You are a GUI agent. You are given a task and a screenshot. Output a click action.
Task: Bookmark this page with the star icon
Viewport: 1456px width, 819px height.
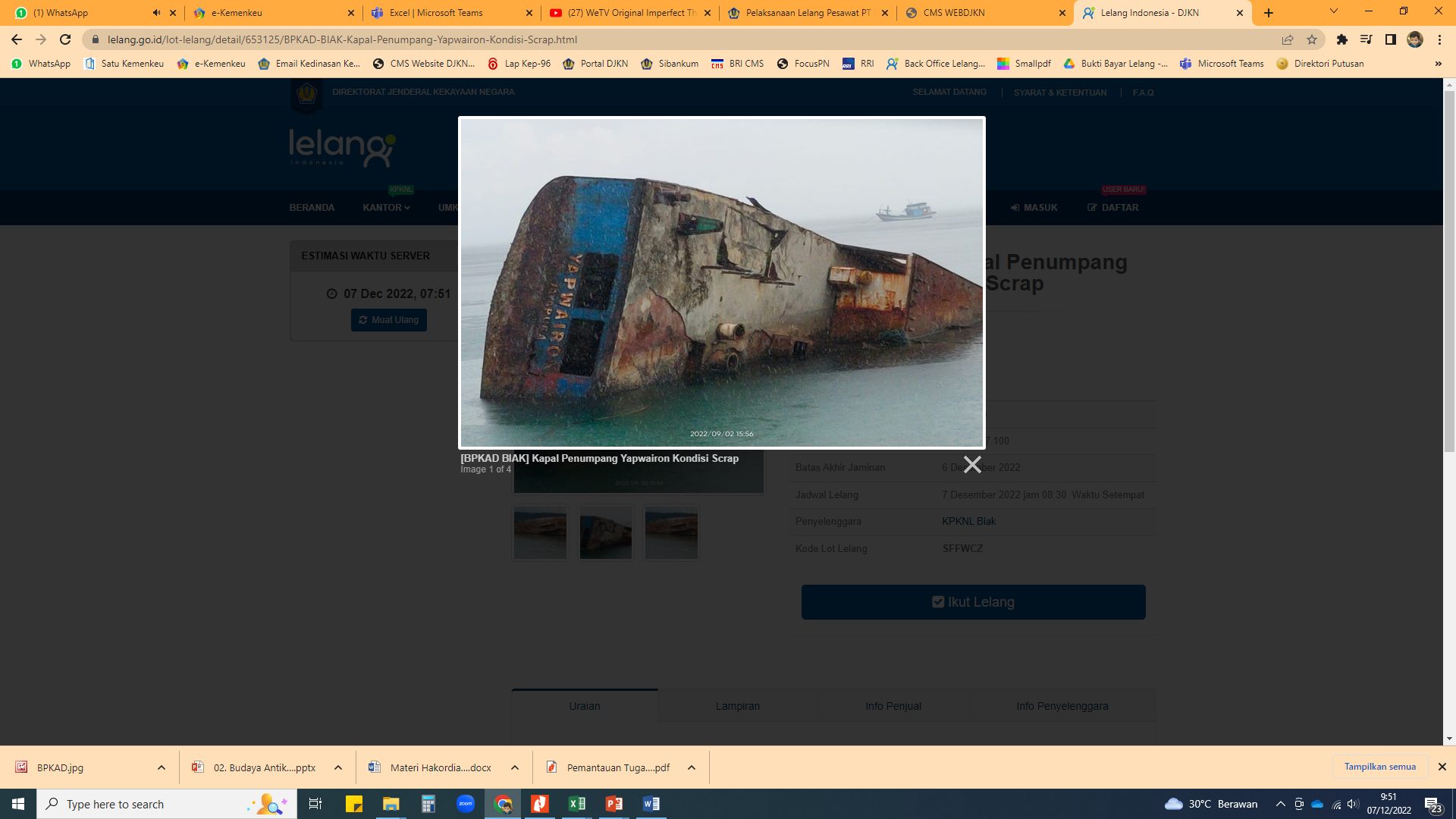point(1312,39)
